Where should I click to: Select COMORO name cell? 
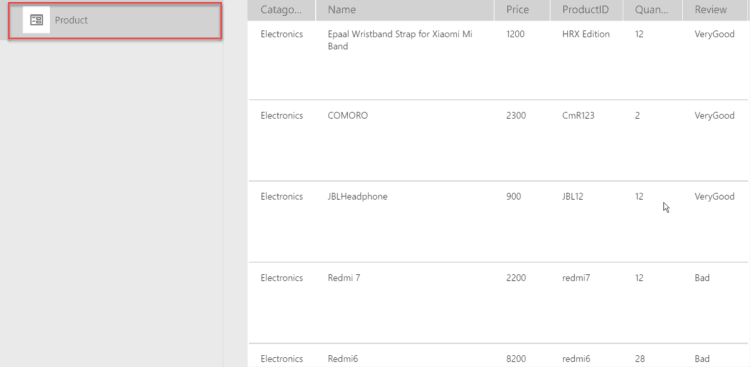pyautogui.click(x=348, y=115)
